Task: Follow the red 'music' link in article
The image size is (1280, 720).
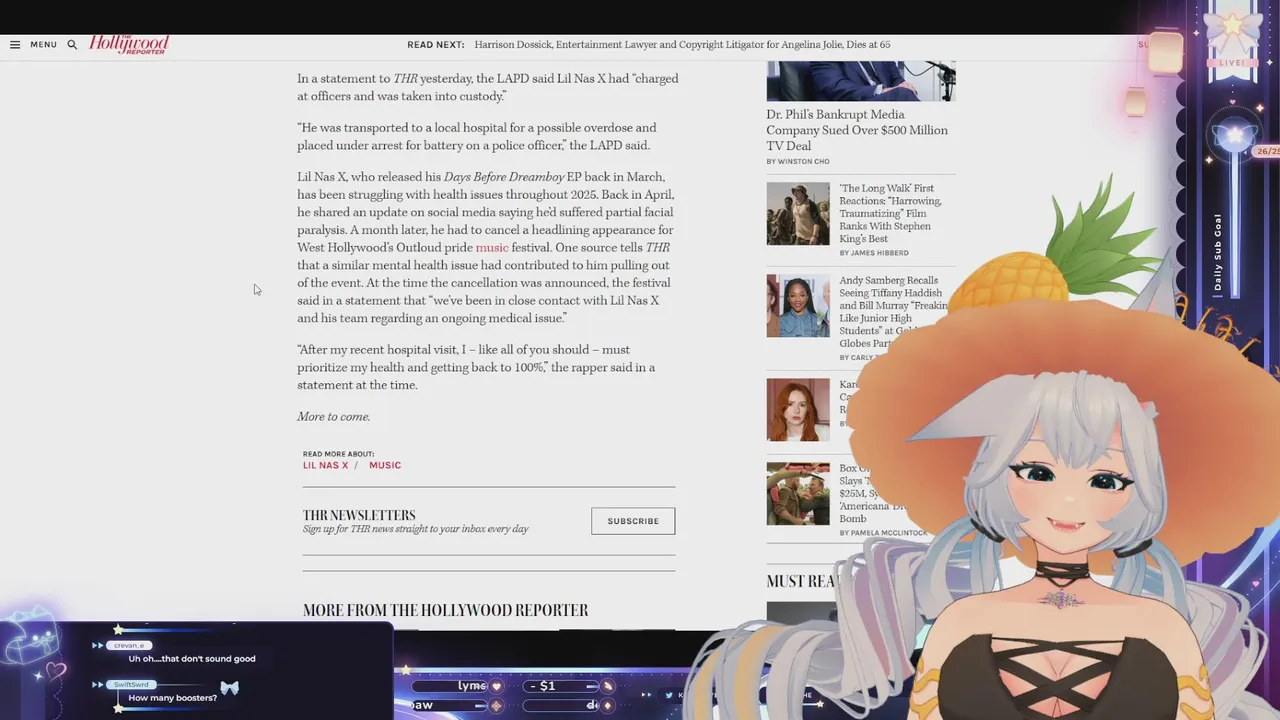Action: tap(492, 248)
